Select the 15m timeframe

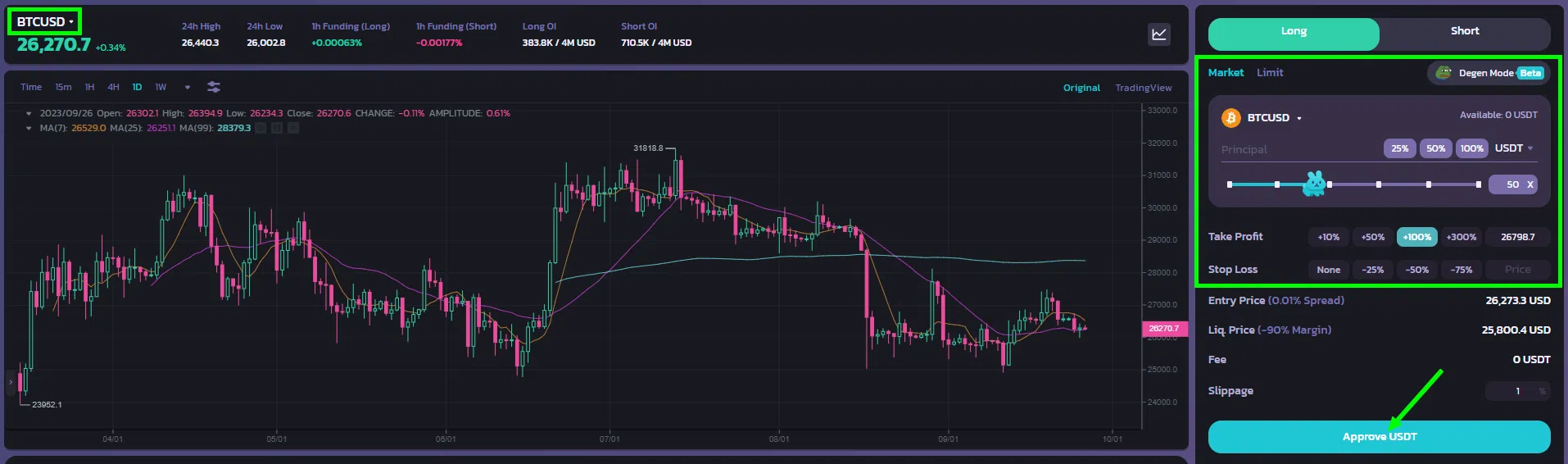63,87
